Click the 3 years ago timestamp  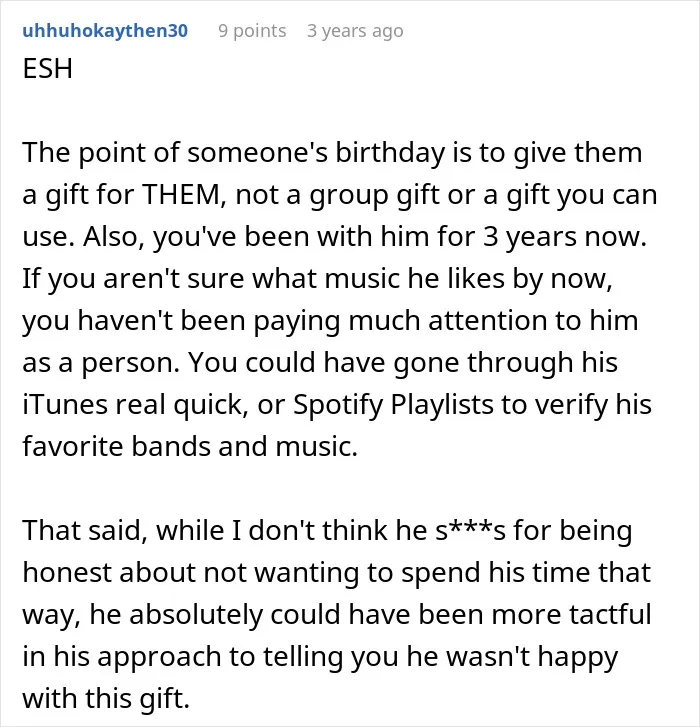coord(355,31)
